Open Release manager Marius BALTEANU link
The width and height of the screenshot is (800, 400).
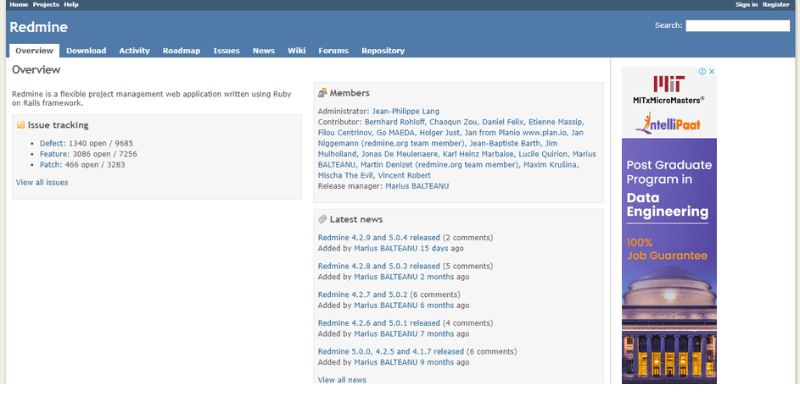(417, 186)
